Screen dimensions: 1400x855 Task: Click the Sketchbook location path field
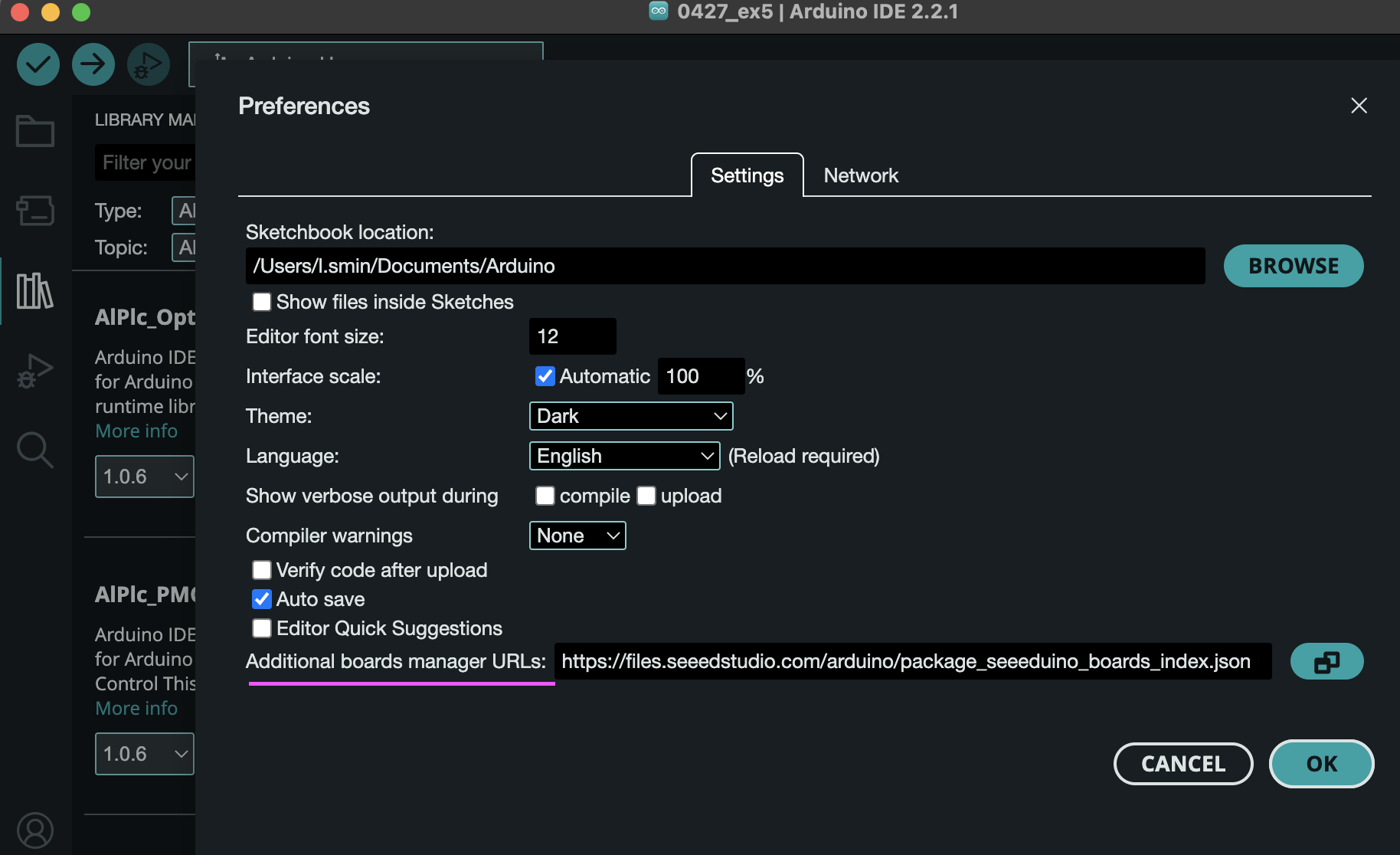pyautogui.click(x=725, y=266)
